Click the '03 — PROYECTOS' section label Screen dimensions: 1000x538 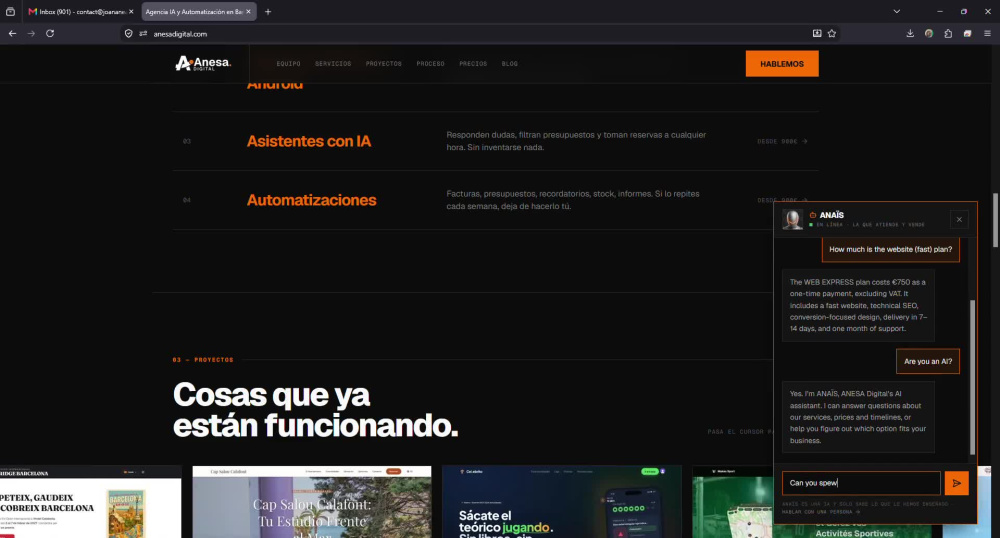[203, 360]
